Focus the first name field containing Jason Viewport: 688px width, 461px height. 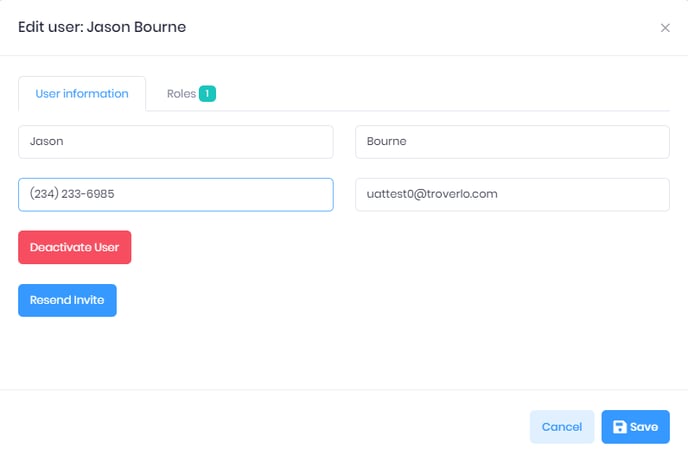coord(176,142)
